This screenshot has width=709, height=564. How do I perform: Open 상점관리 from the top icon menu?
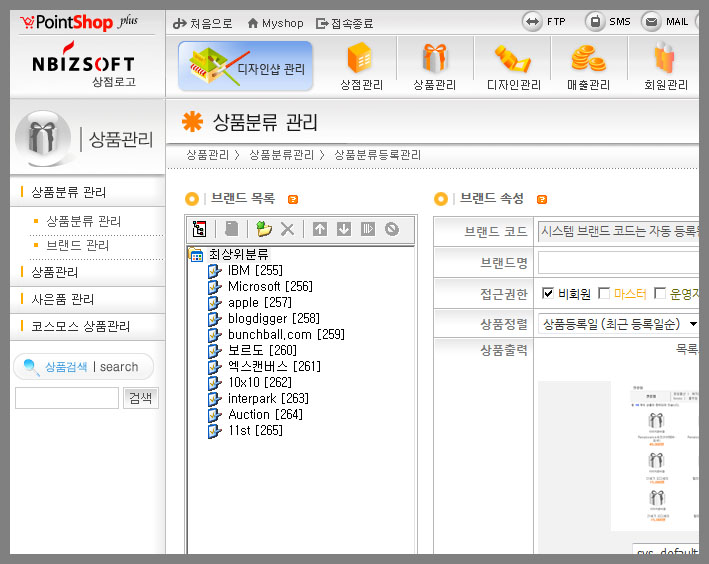click(361, 65)
